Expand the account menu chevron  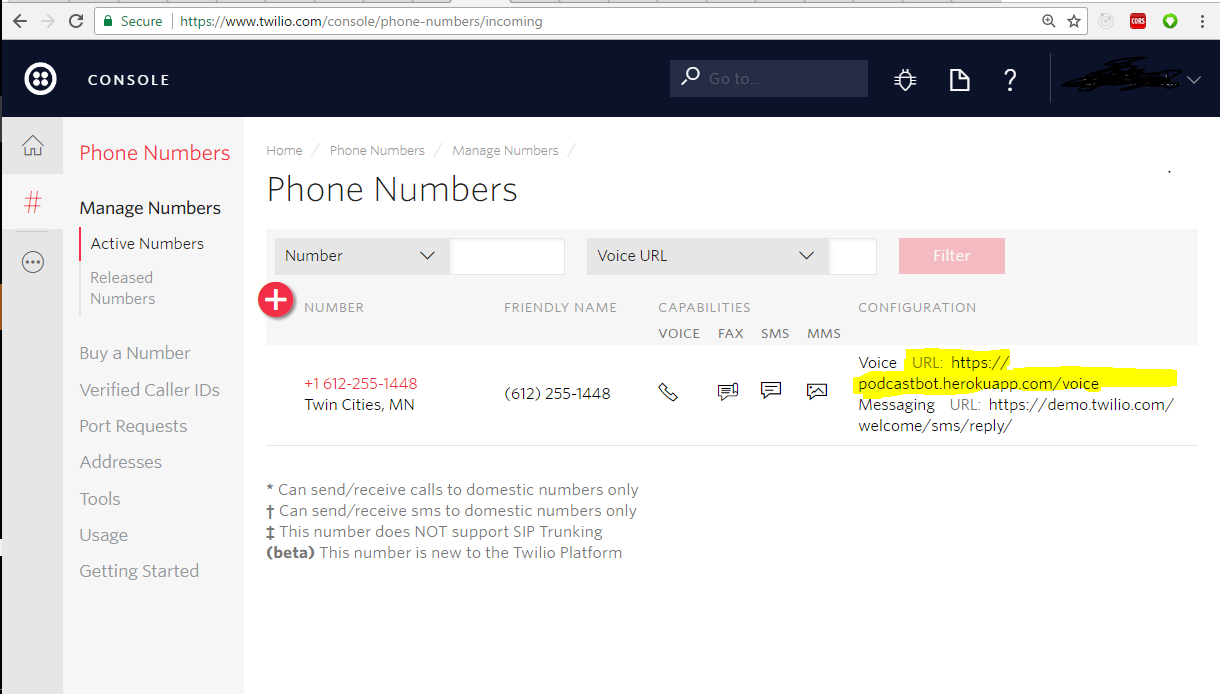click(1194, 80)
